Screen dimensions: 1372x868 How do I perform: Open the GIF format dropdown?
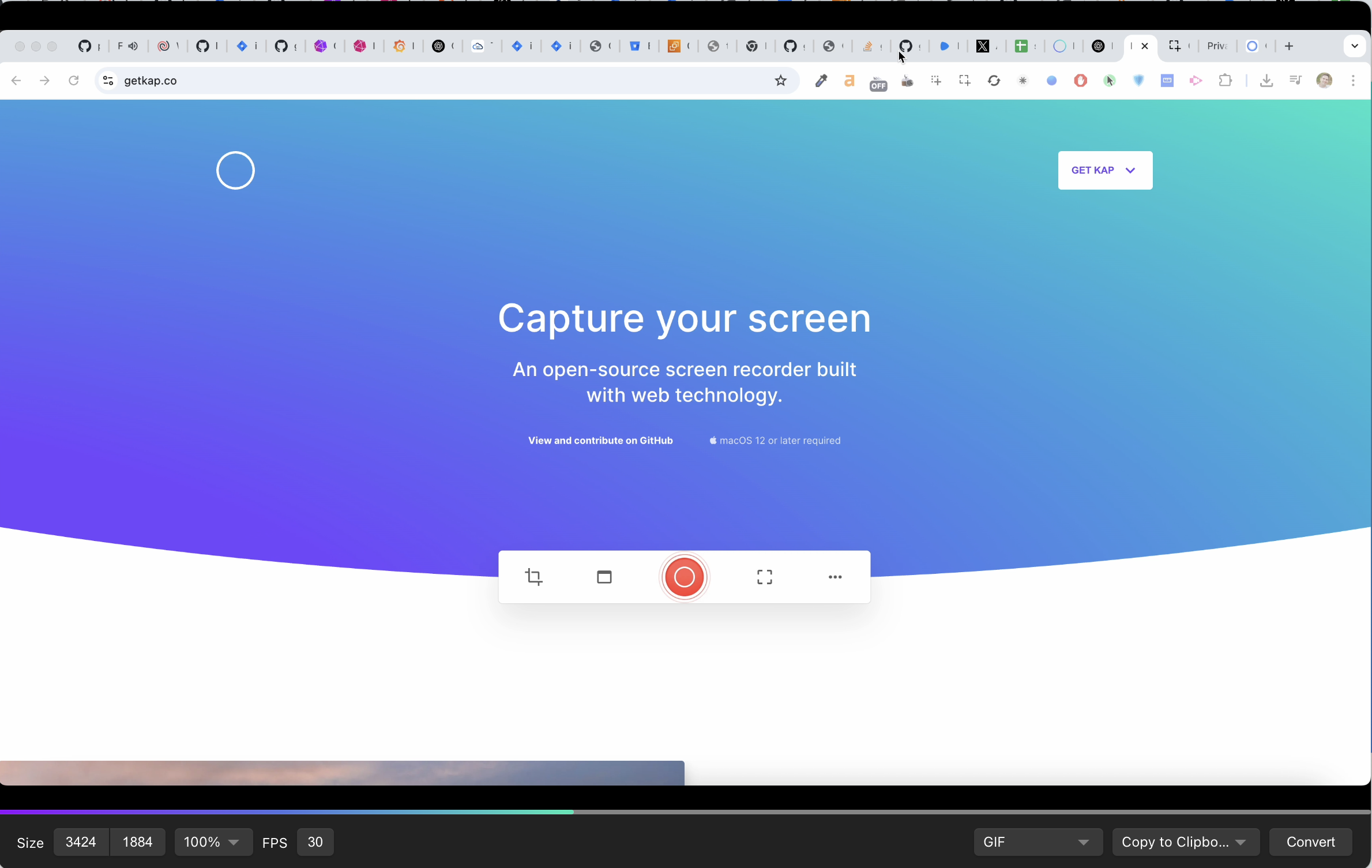pos(1038,842)
